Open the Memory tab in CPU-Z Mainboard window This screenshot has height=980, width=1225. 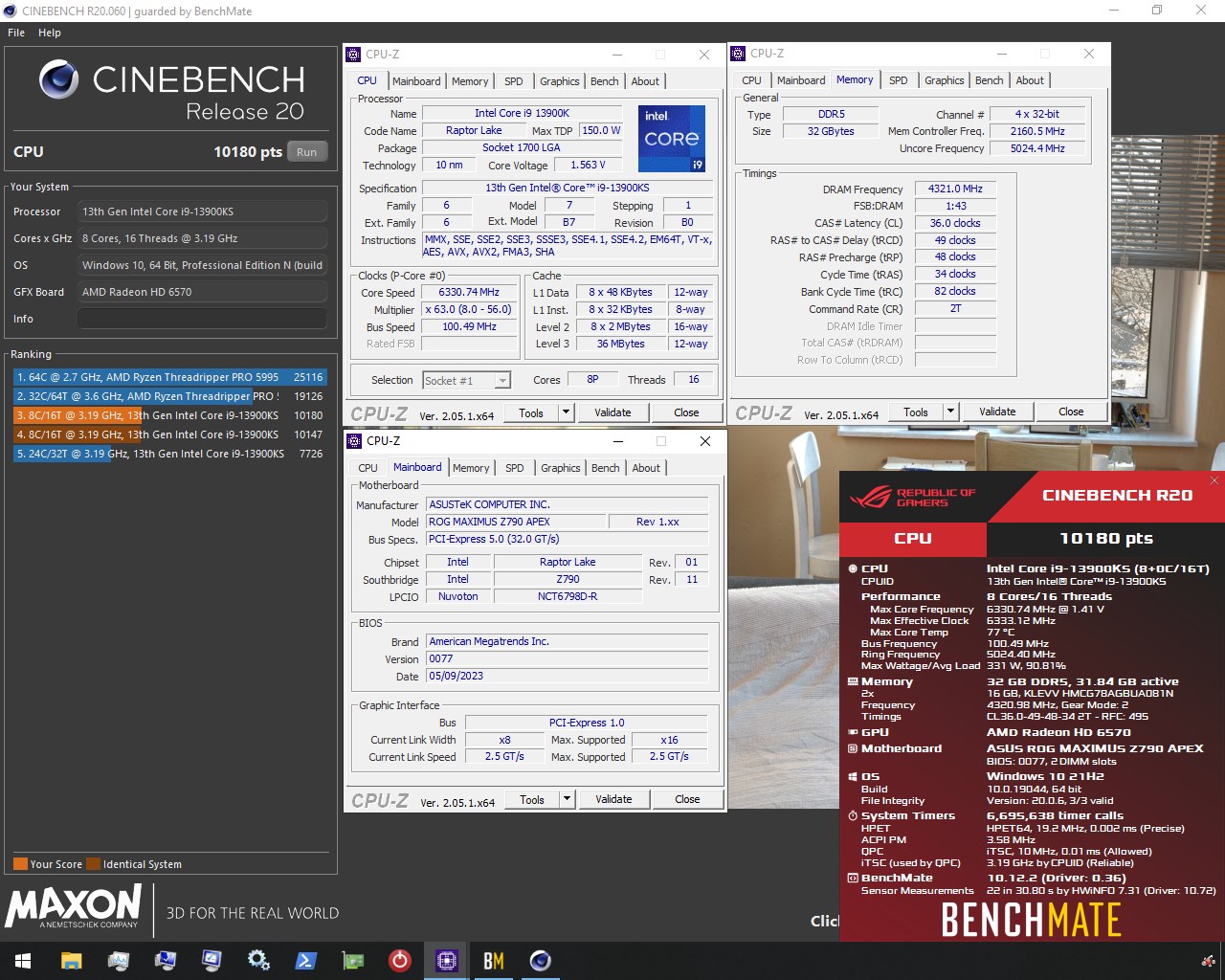click(471, 468)
